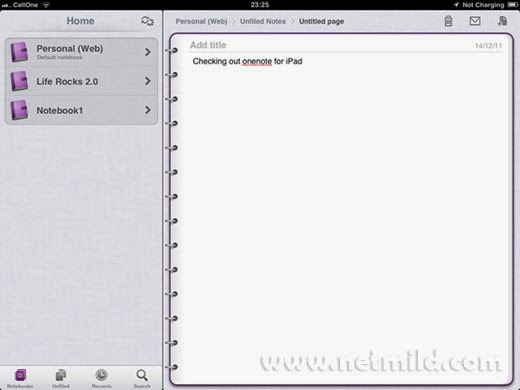Open the Search tab
The image size is (520, 390).
(142, 378)
